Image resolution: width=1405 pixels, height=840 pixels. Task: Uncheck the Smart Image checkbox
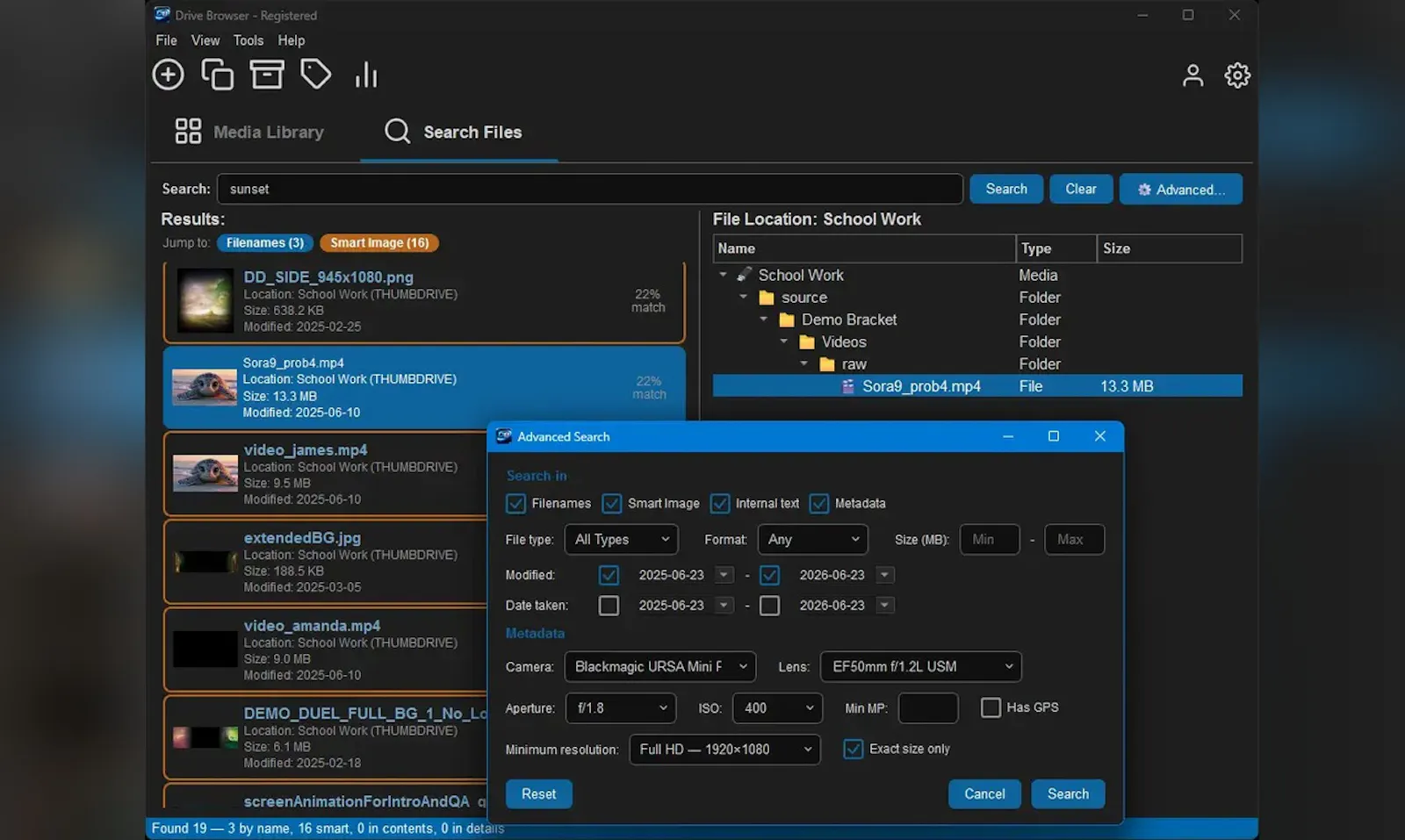pos(612,504)
